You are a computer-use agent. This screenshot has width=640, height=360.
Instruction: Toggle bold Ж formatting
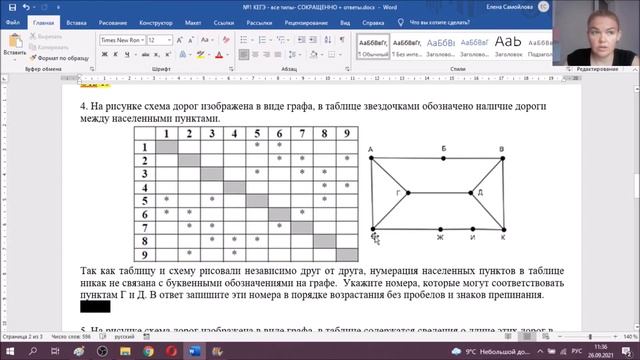104,54
